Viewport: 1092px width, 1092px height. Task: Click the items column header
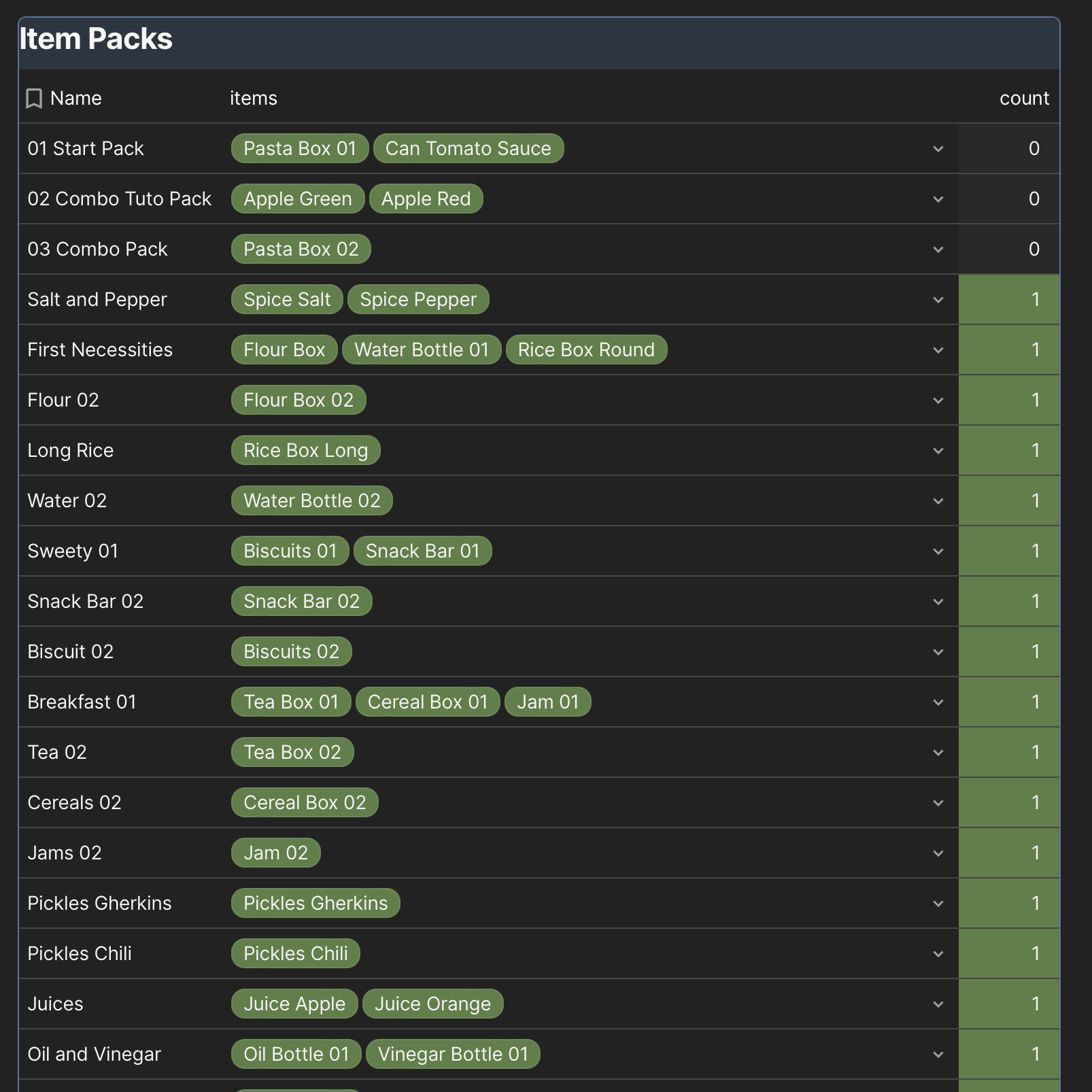tap(253, 98)
